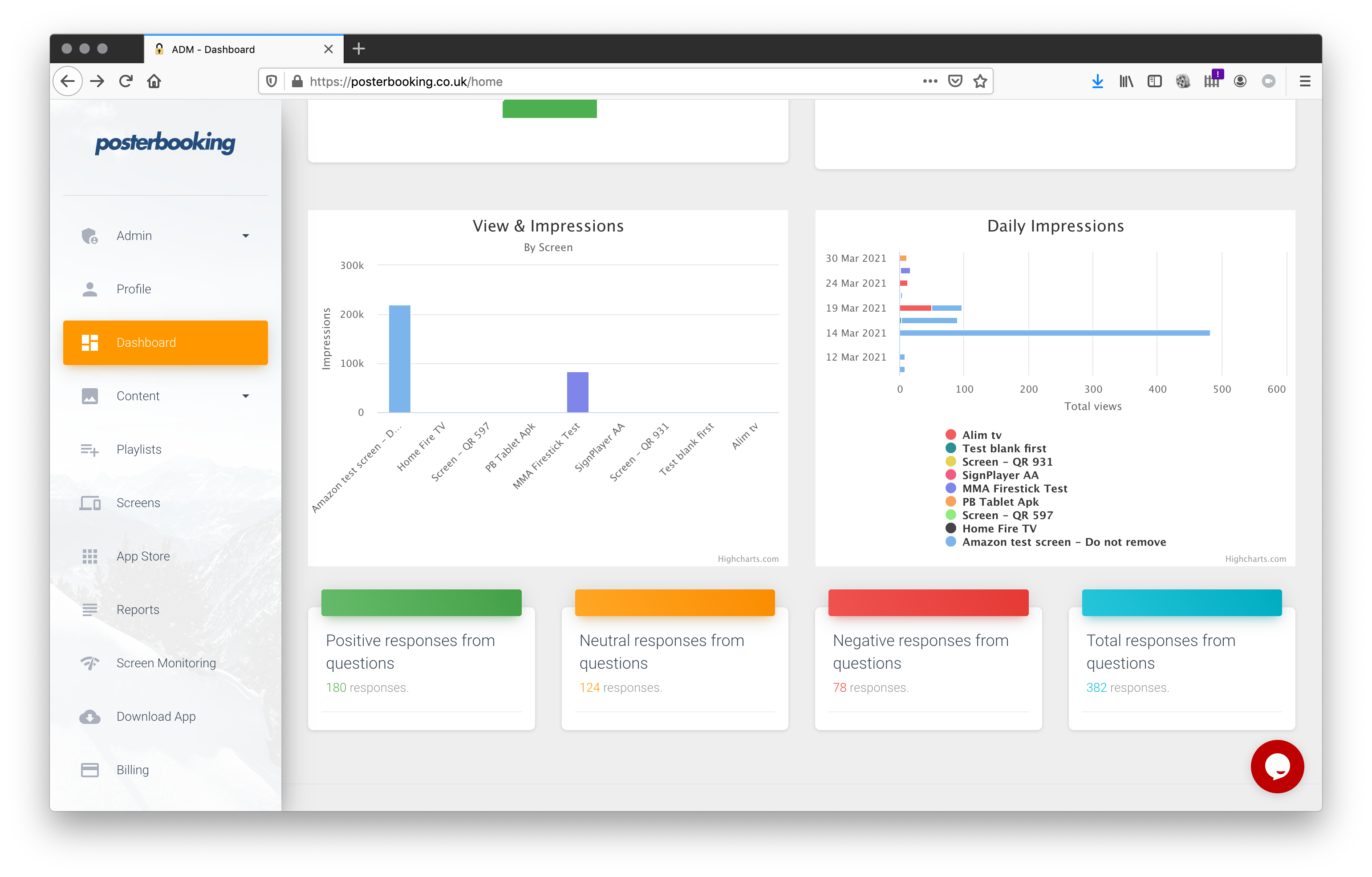Click the Screens devices icon
The height and width of the screenshot is (877, 1372).
pyautogui.click(x=89, y=503)
